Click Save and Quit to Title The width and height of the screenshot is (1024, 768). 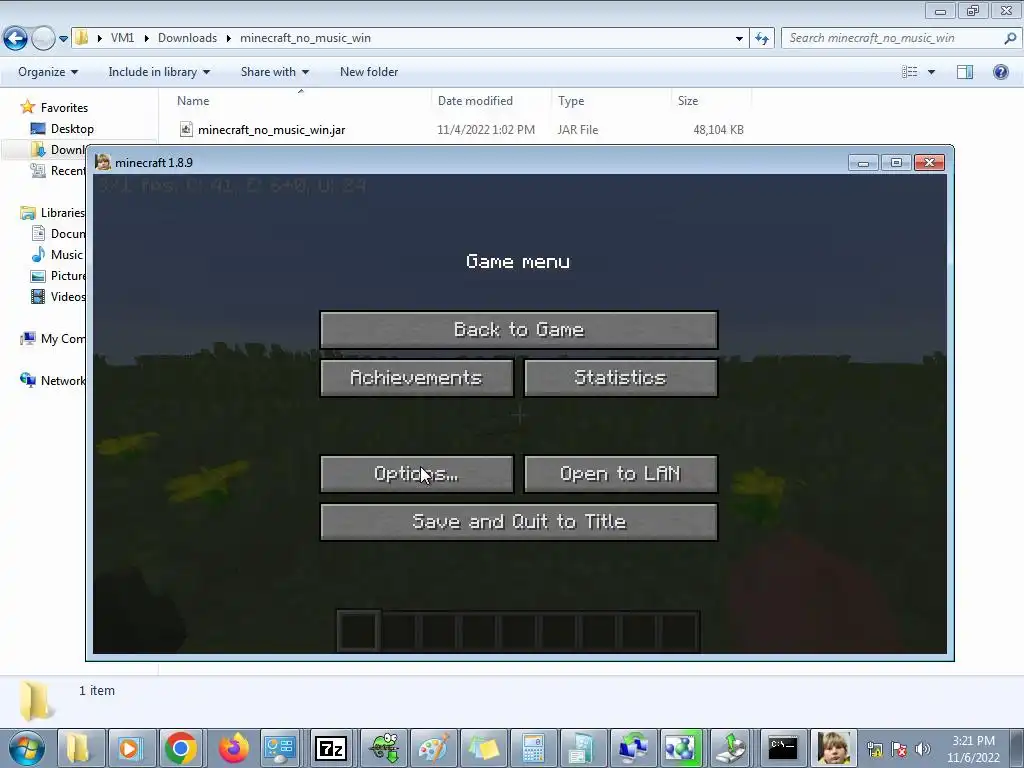519,522
